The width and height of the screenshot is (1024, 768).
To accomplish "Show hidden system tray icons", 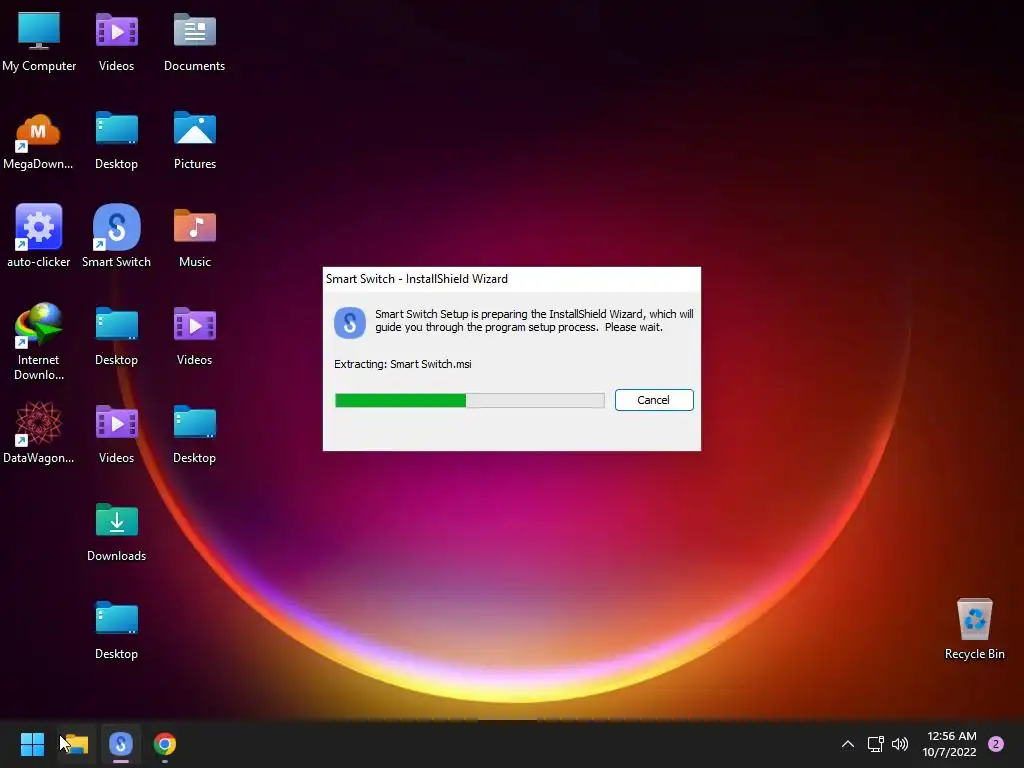I will tap(848, 744).
